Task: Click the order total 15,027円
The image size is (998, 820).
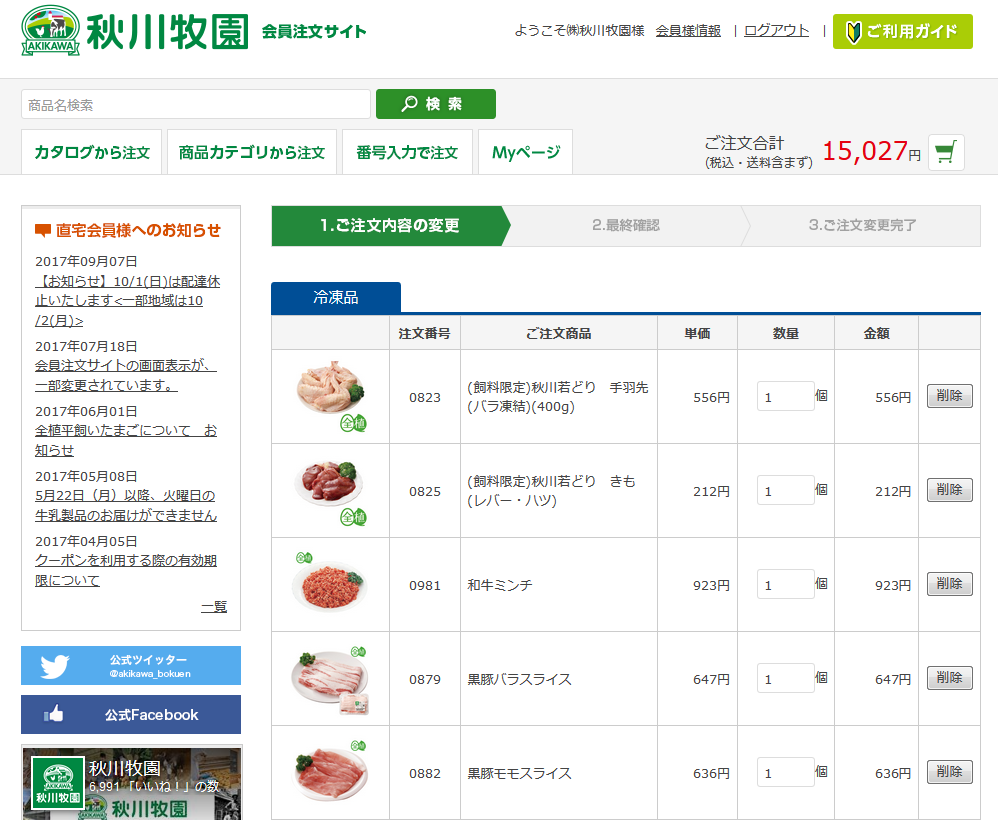Action: [x=871, y=152]
